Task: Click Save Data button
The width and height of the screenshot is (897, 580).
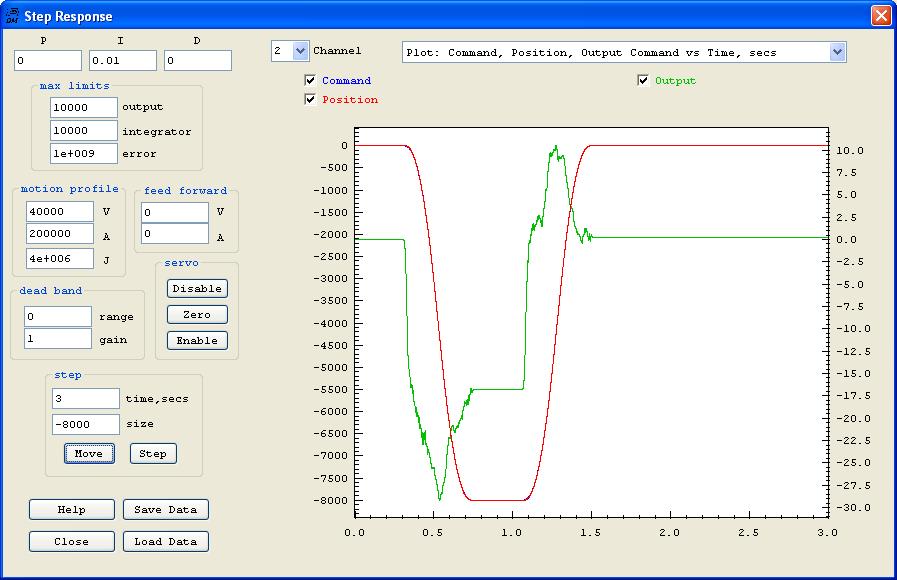Action: pos(166,510)
